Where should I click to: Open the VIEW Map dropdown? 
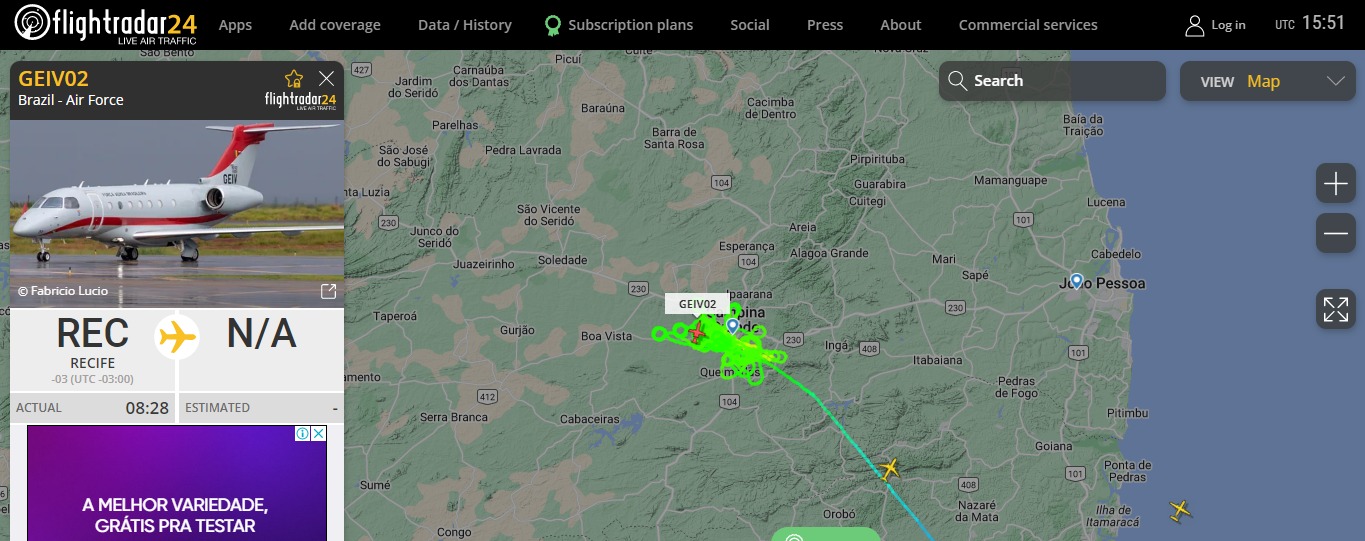pos(1268,81)
